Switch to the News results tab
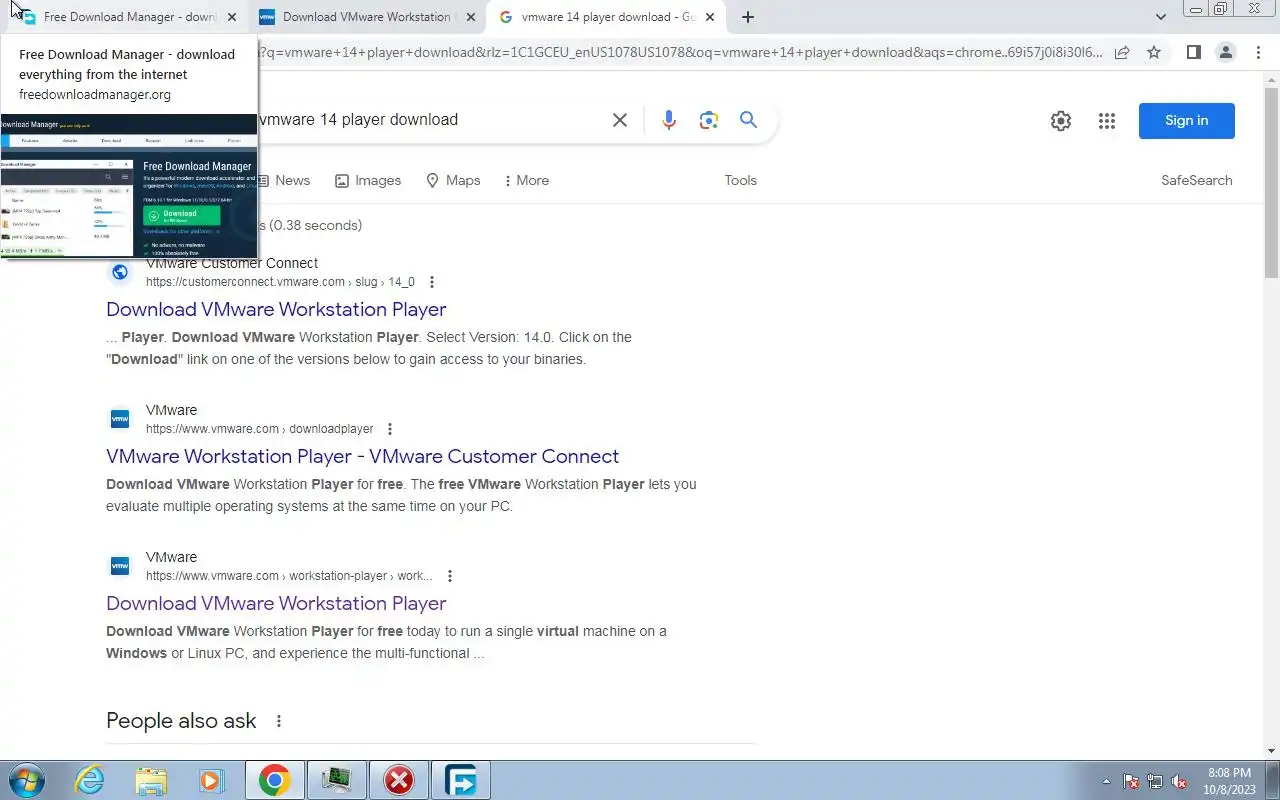The height and width of the screenshot is (800, 1280). pyautogui.click(x=284, y=180)
